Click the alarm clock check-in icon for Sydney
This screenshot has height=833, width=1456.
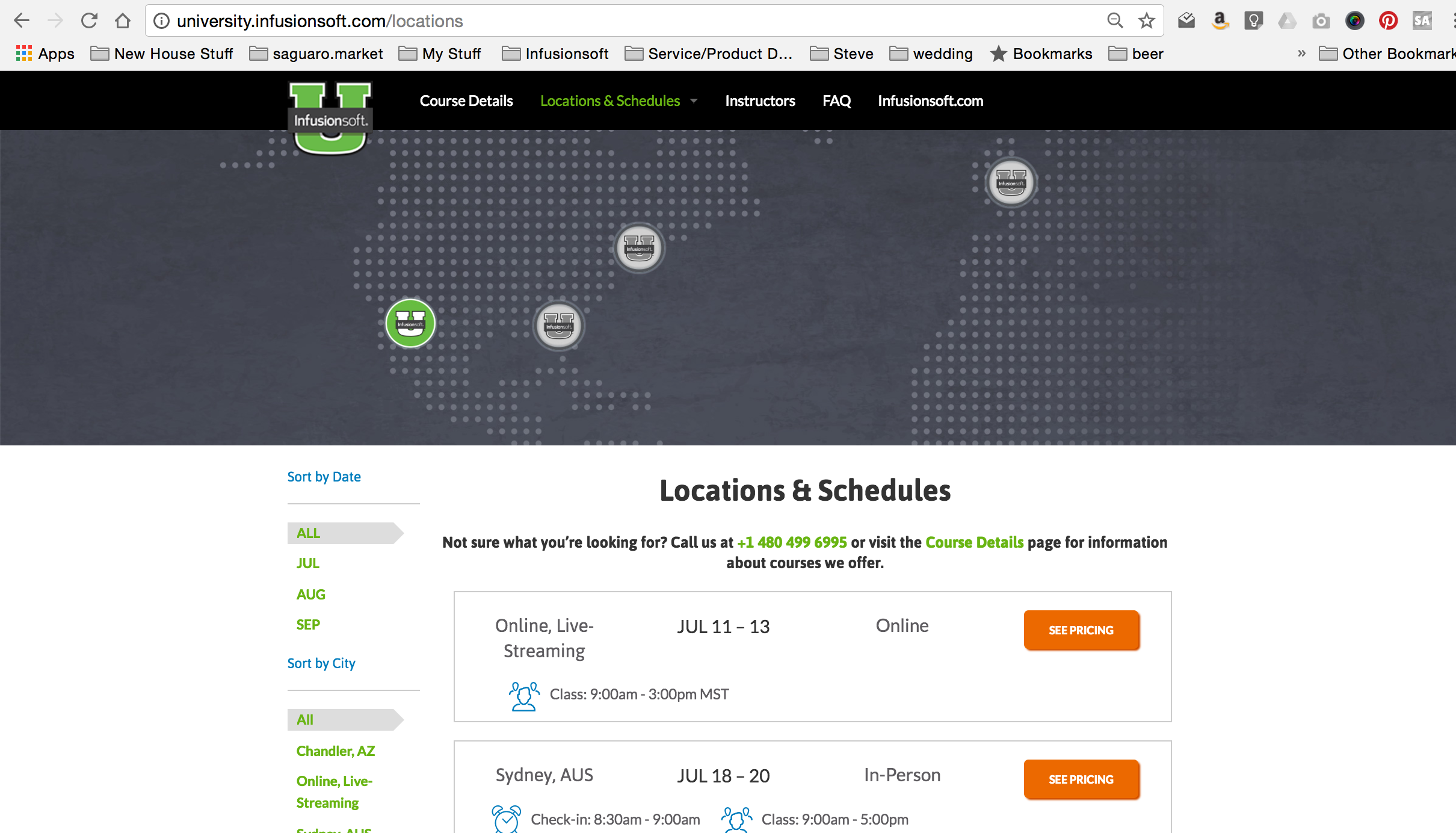(506, 819)
